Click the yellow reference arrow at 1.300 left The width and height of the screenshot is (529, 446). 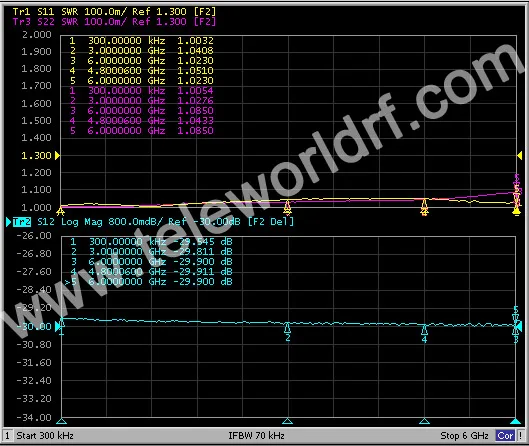click(x=57, y=155)
